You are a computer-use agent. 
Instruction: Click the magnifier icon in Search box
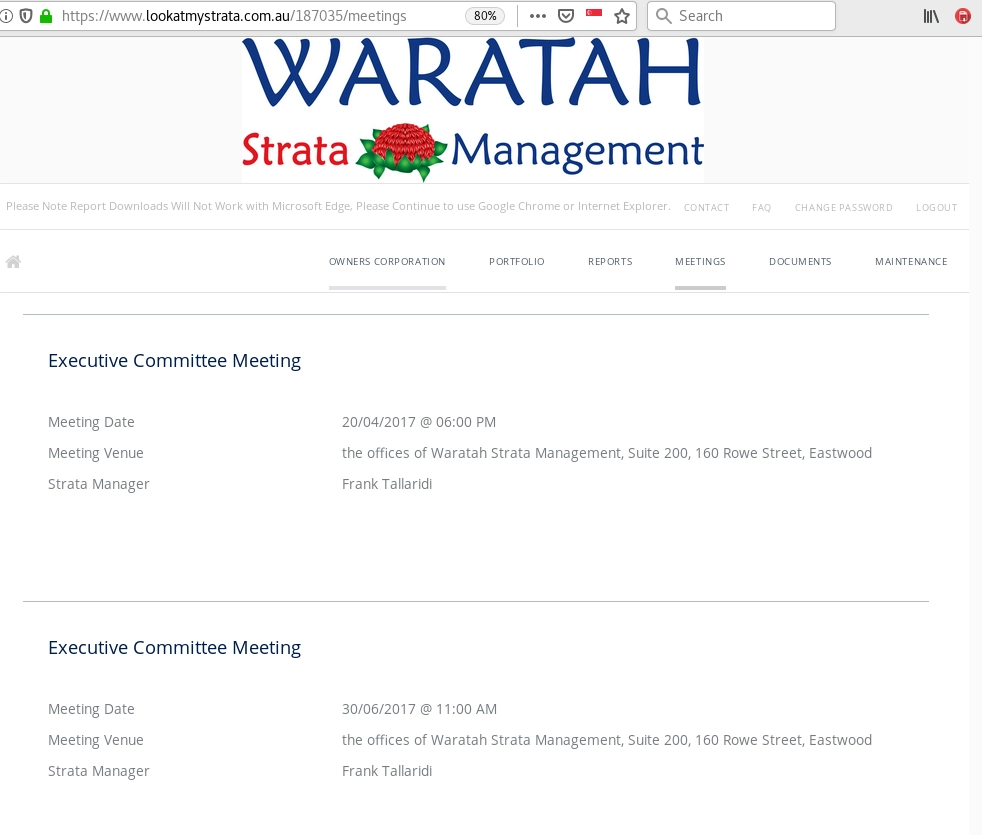tap(663, 16)
